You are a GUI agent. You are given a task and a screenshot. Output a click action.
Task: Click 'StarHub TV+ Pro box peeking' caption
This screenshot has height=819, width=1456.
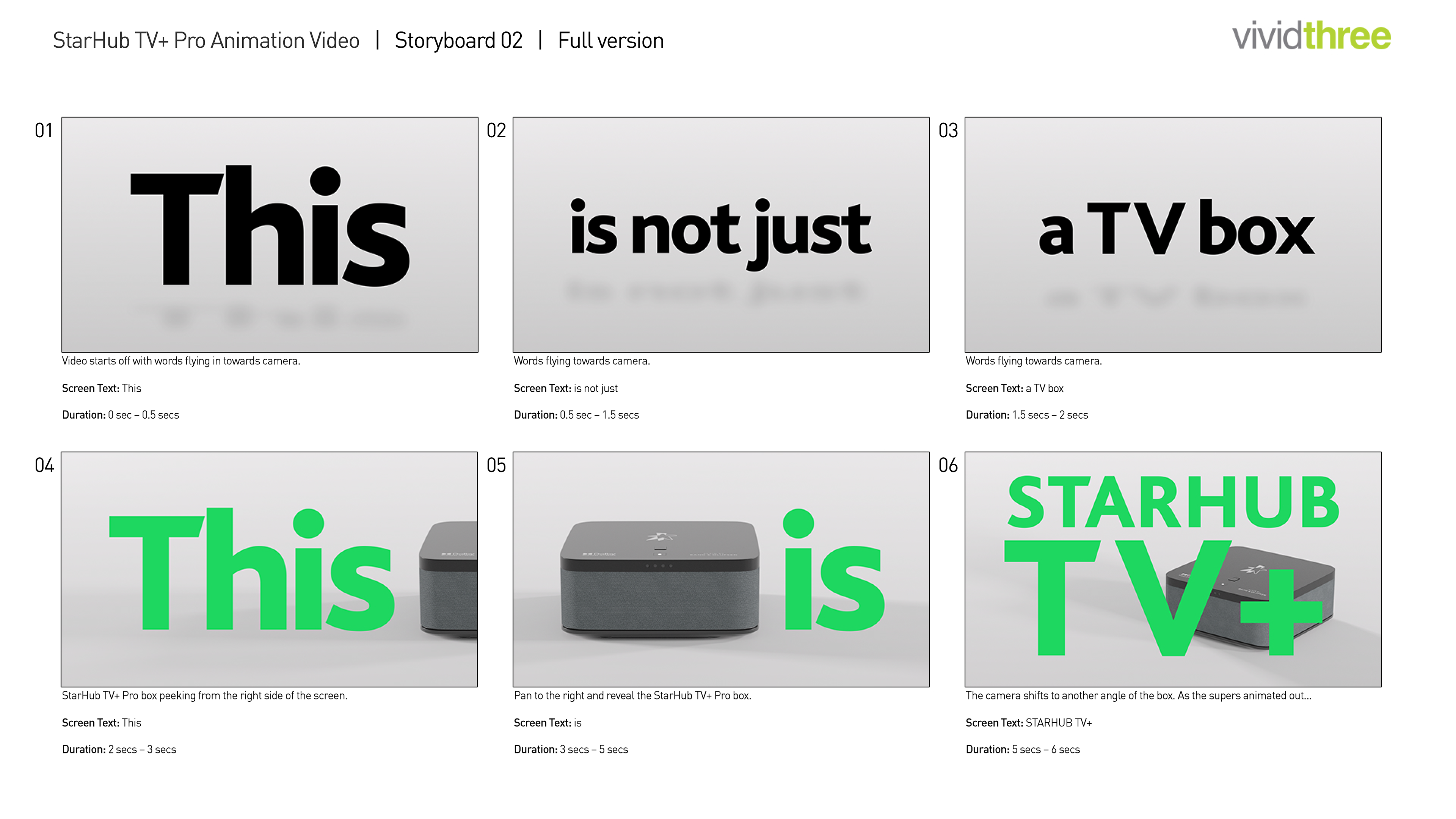pyautogui.click(x=204, y=695)
